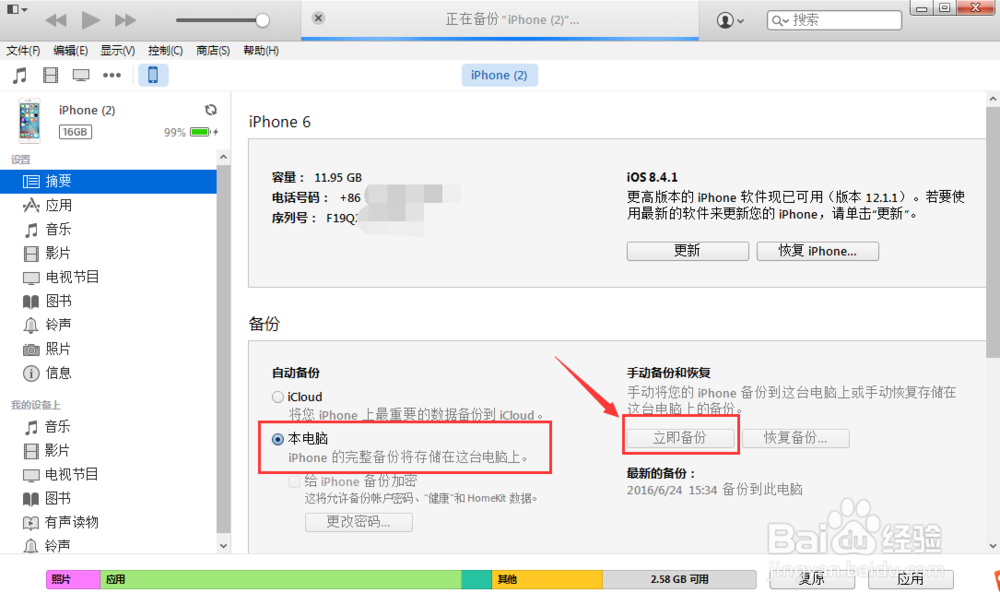1000x605 pixels.
Task: Switch to Movies library icon in toolbar
Action: coord(50,75)
